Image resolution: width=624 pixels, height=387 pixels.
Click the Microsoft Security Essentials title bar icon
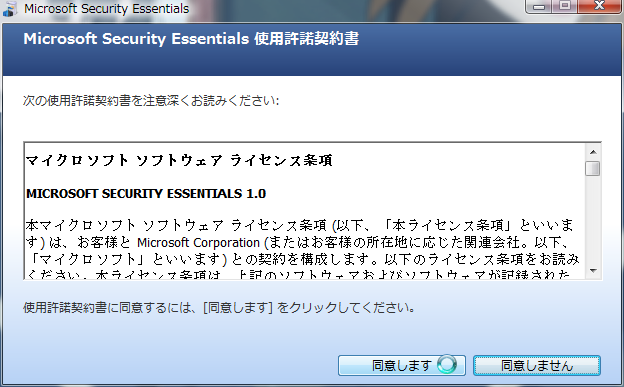[x=10, y=9]
